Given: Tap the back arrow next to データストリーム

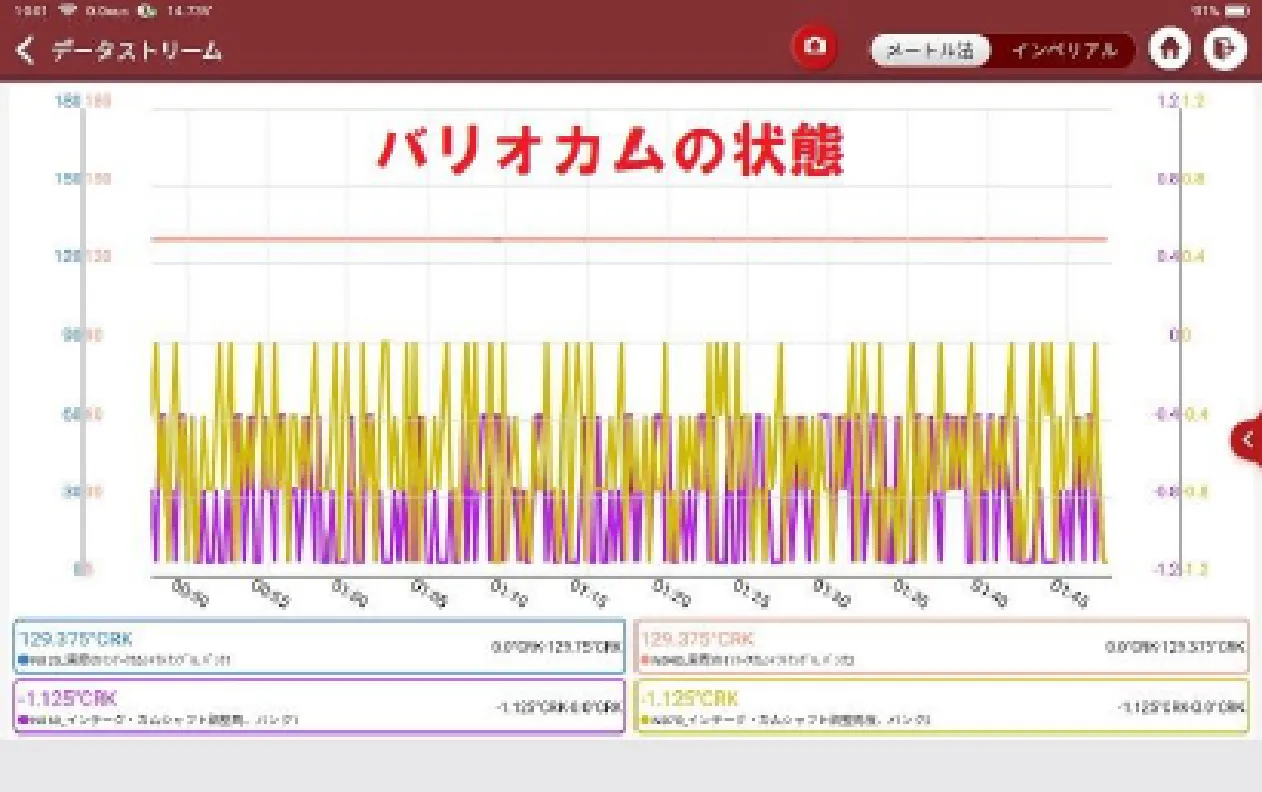Looking at the screenshot, I should pos(26,50).
